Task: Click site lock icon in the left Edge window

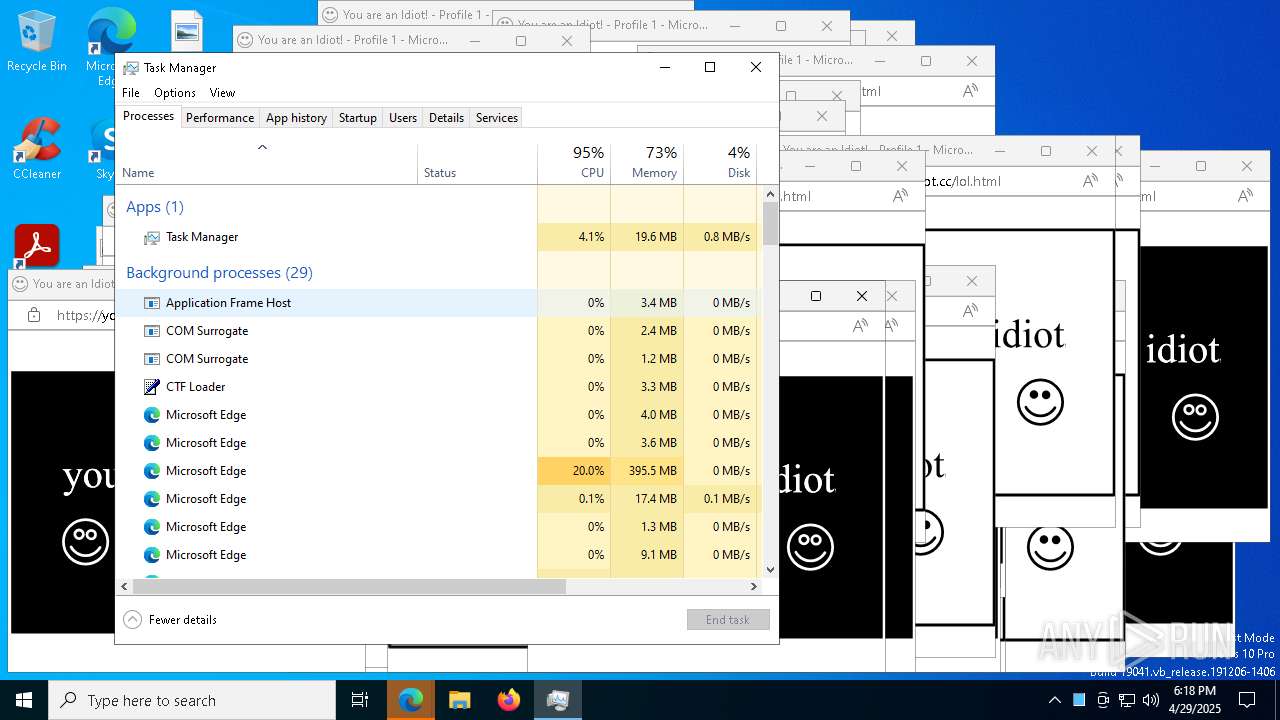Action: coord(34,315)
